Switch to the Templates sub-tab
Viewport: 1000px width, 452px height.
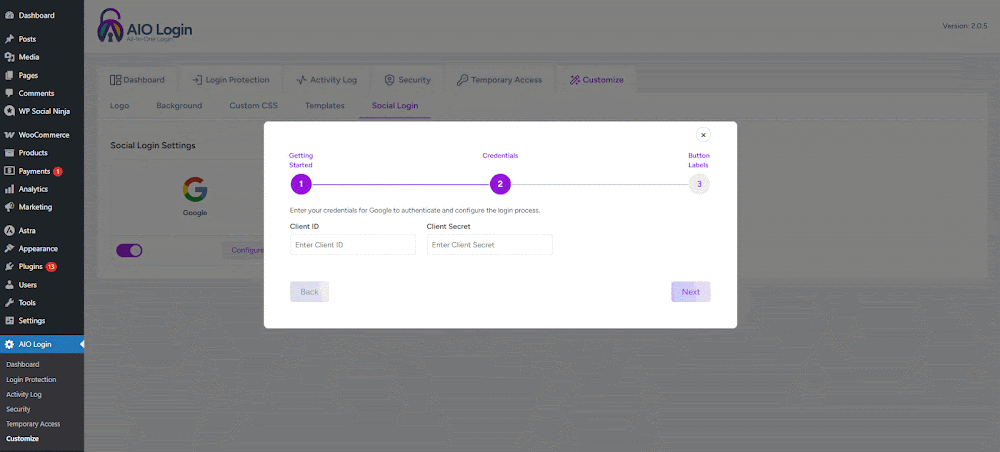(x=324, y=106)
